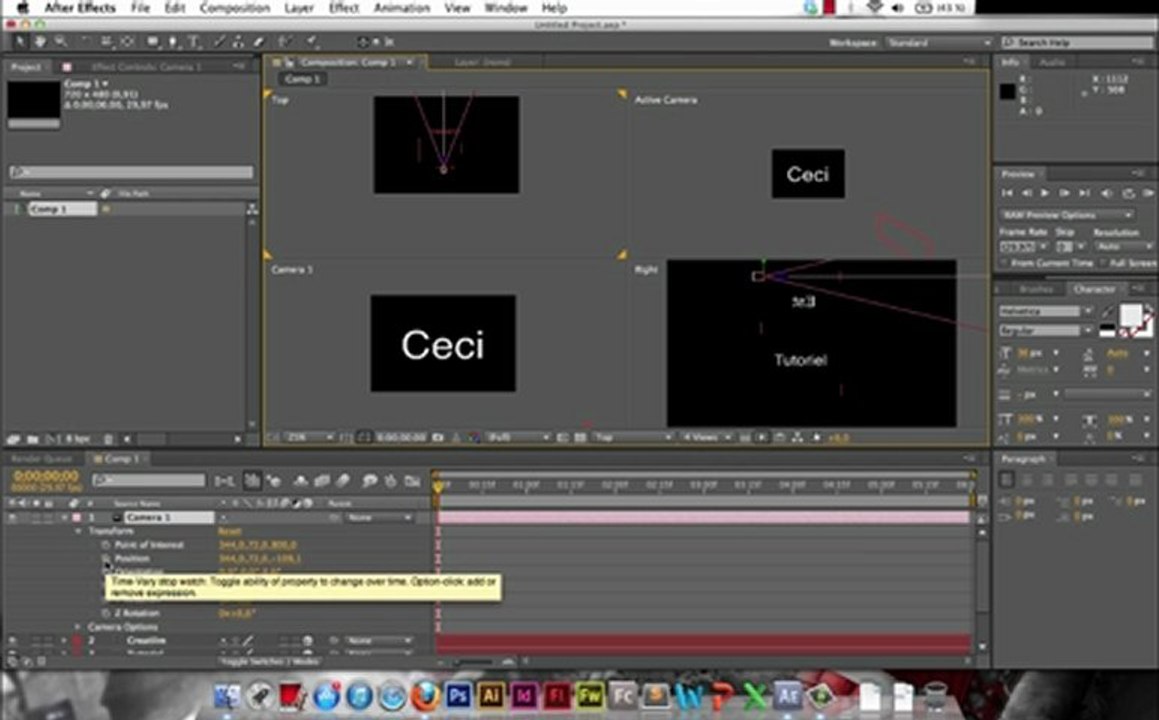1159x720 pixels.
Task: Open Fireworks from the Dock
Action: 589,696
